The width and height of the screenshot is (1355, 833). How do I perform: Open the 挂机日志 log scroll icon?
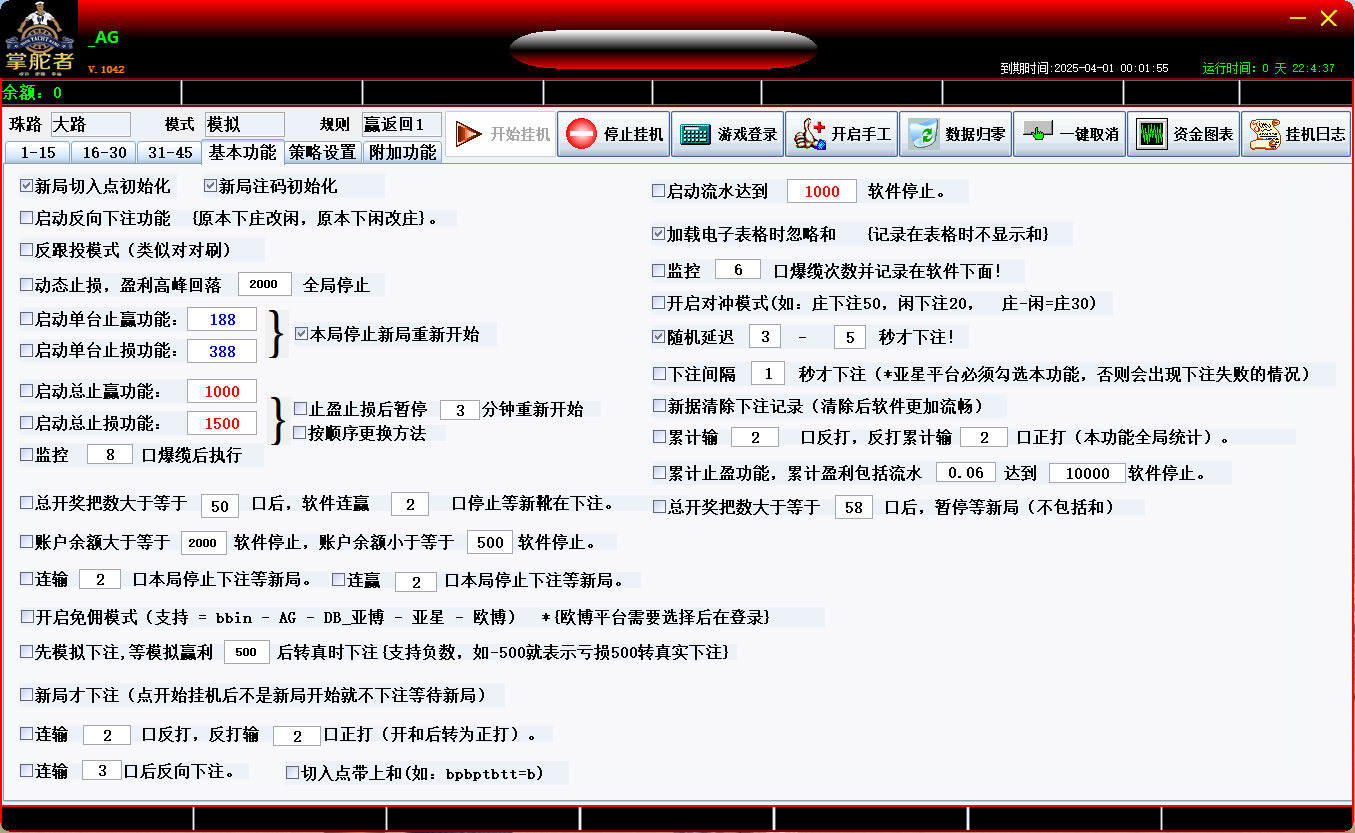[x=1265, y=134]
